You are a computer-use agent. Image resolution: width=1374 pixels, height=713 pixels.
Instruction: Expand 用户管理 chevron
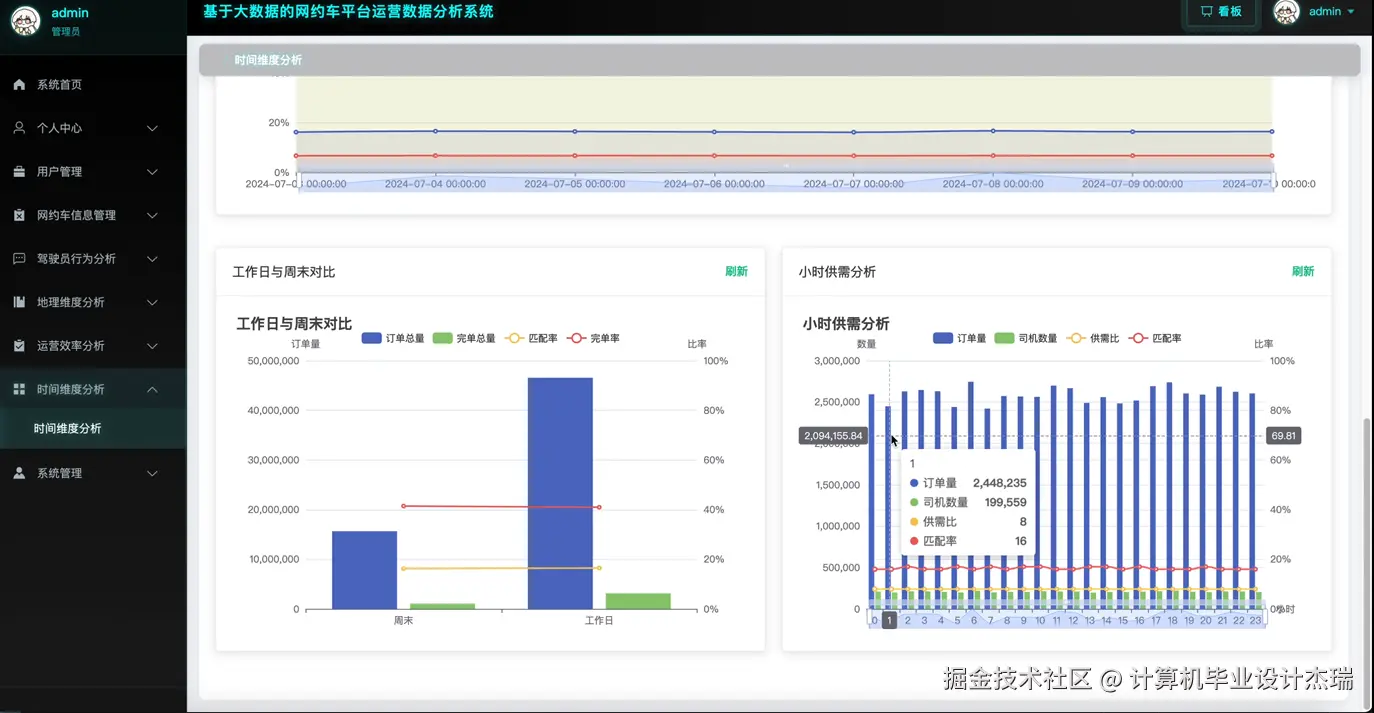(x=152, y=172)
